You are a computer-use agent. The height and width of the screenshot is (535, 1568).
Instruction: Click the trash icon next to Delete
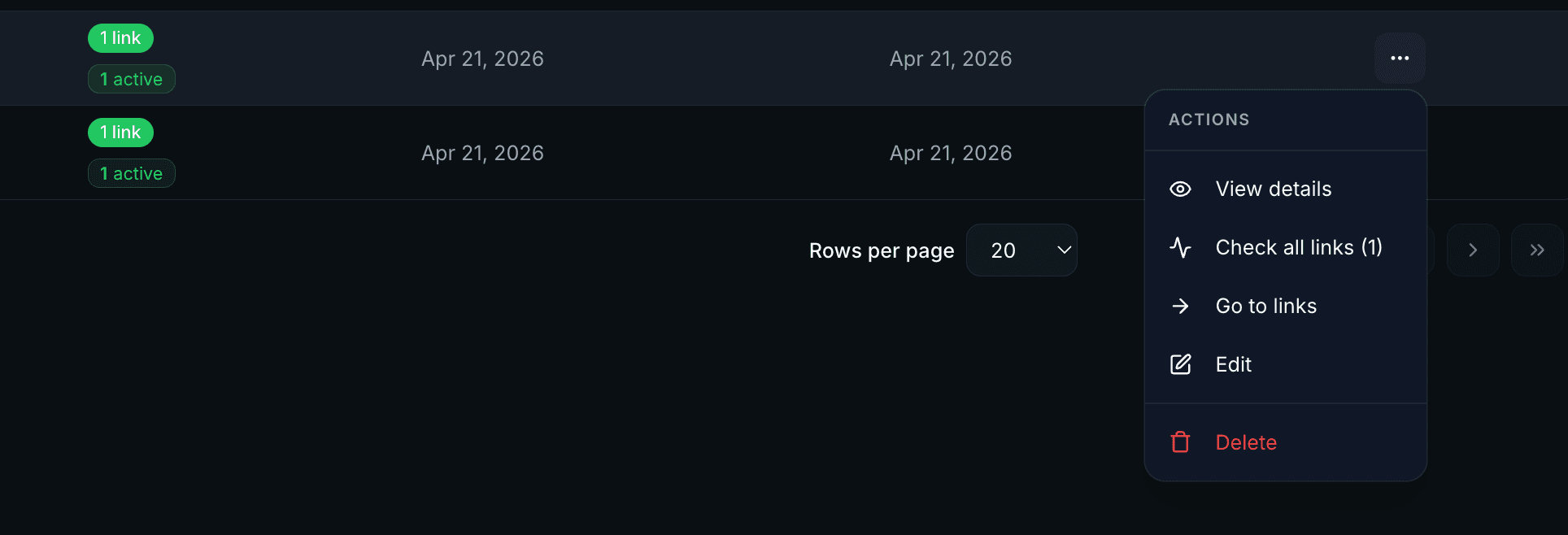[x=1180, y=441]
